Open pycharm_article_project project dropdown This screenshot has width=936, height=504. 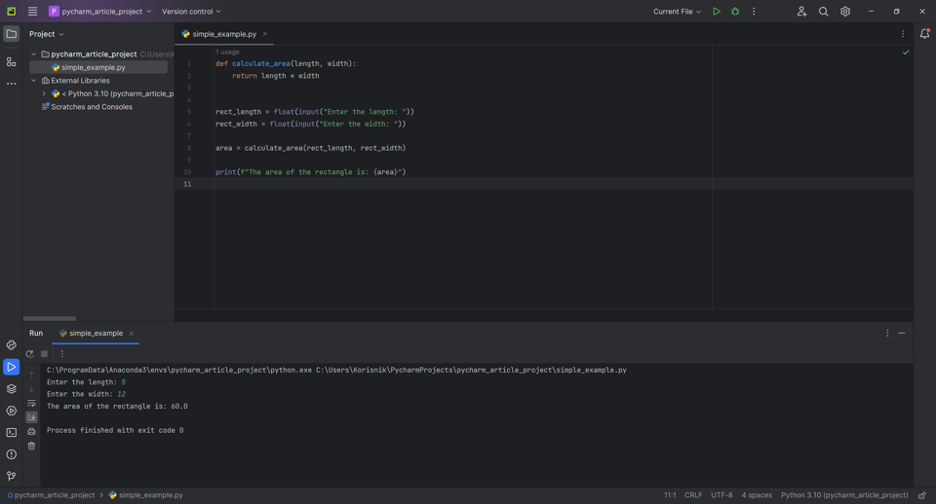pyautogui.click(x=100, y=11)
